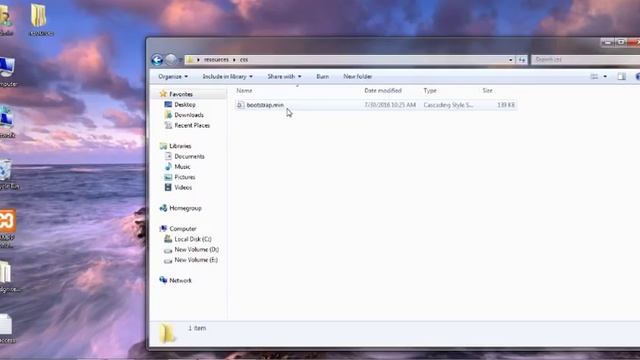Select the XAMPP shortcut on the desktop
The width and height of the screenshot is (640, 360).
[7, 229]
